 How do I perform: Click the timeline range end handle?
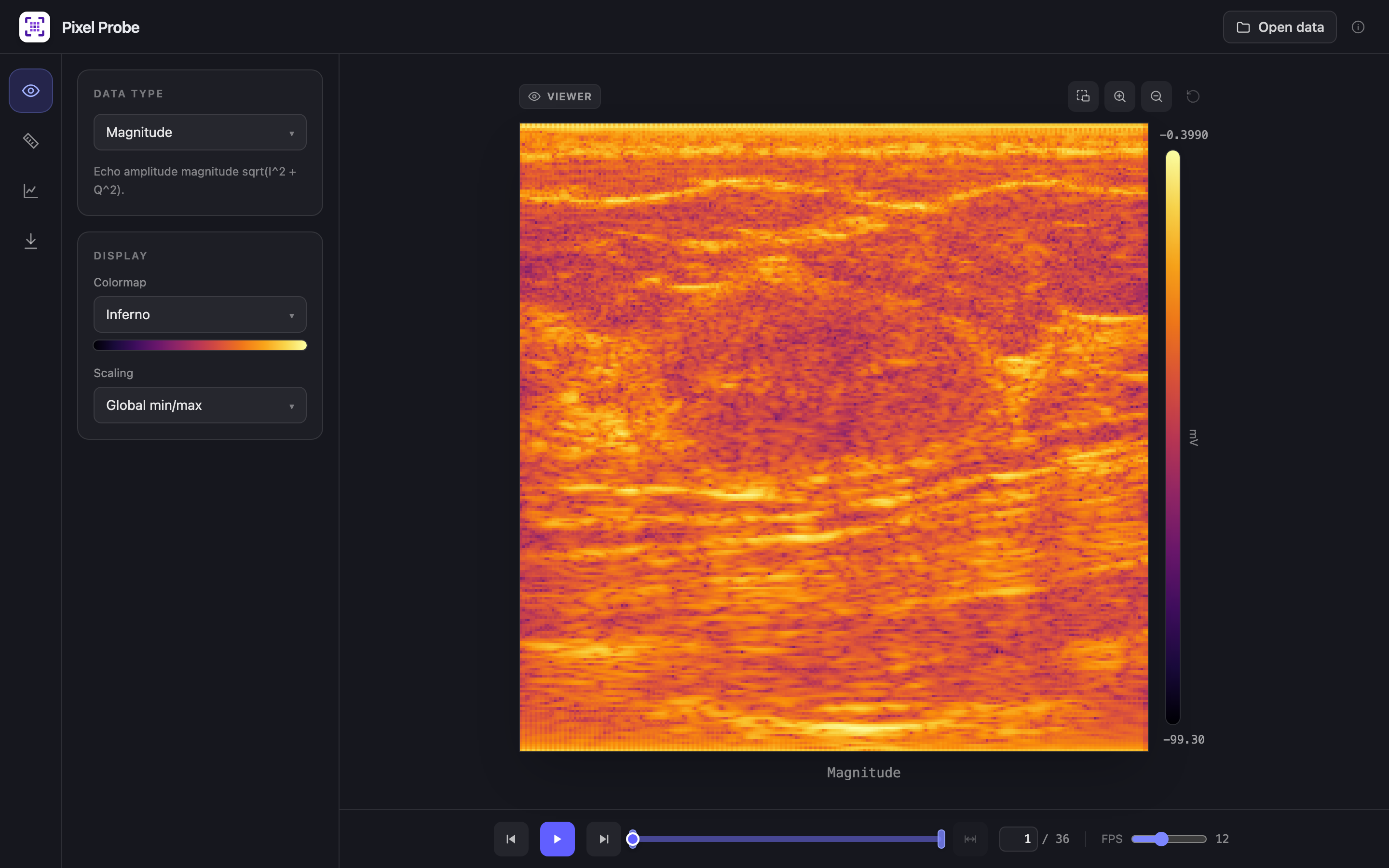(x=941, y=839)
